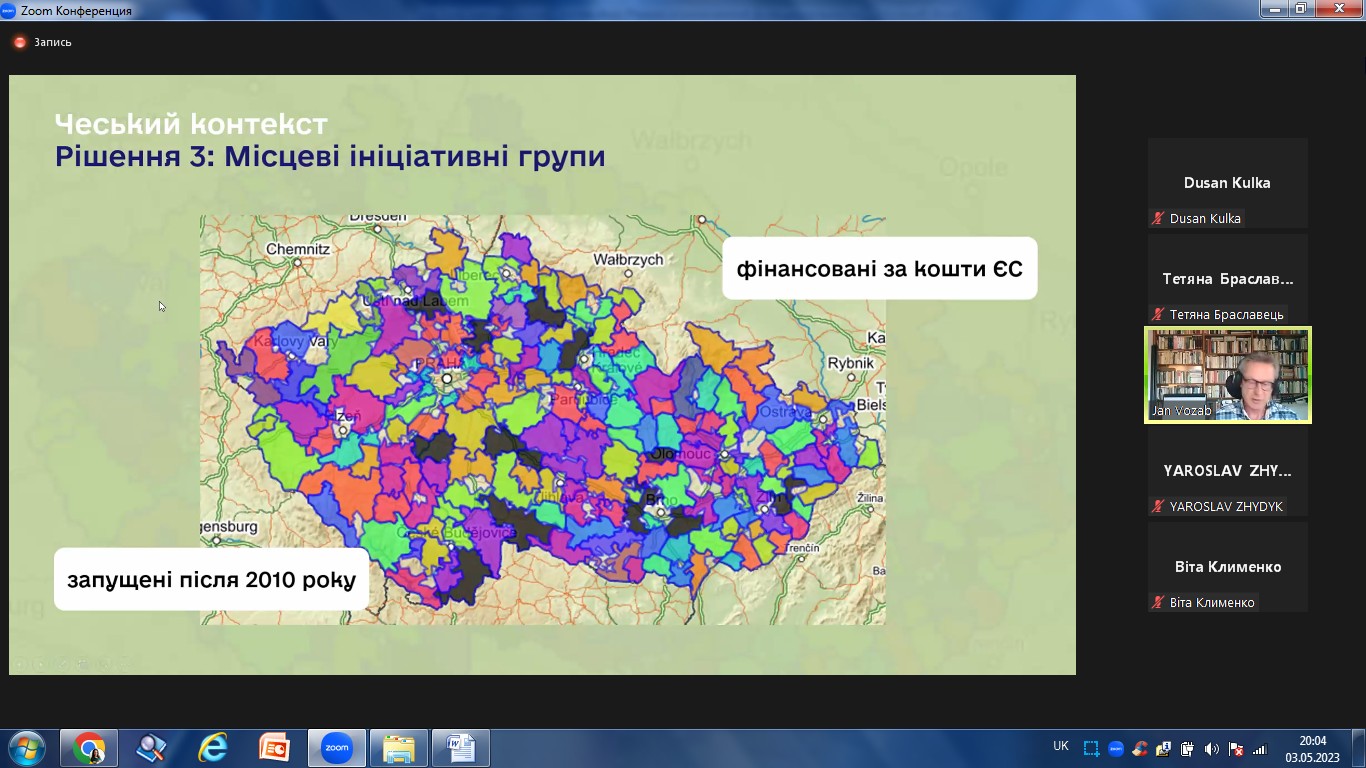
Task: Click muted microphone icon beside Тетяна Браславець
Action: (1158, 314)
